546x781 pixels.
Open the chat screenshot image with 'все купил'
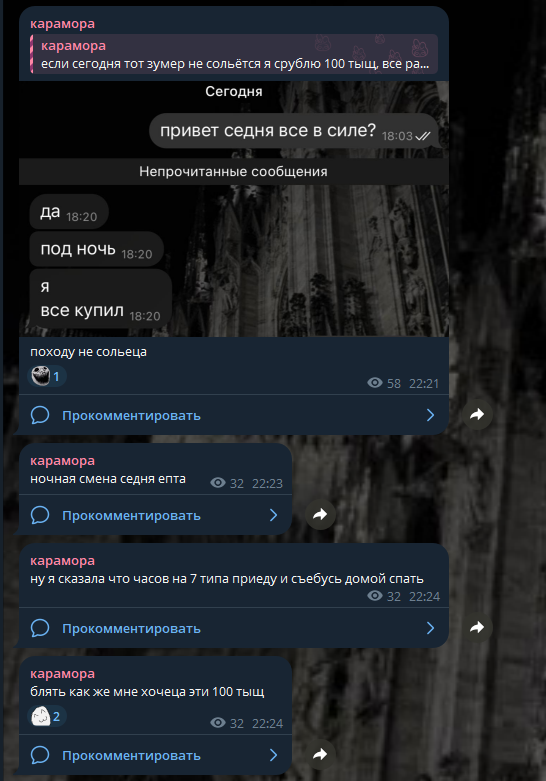pyautogui.click(x=234, y=209)
